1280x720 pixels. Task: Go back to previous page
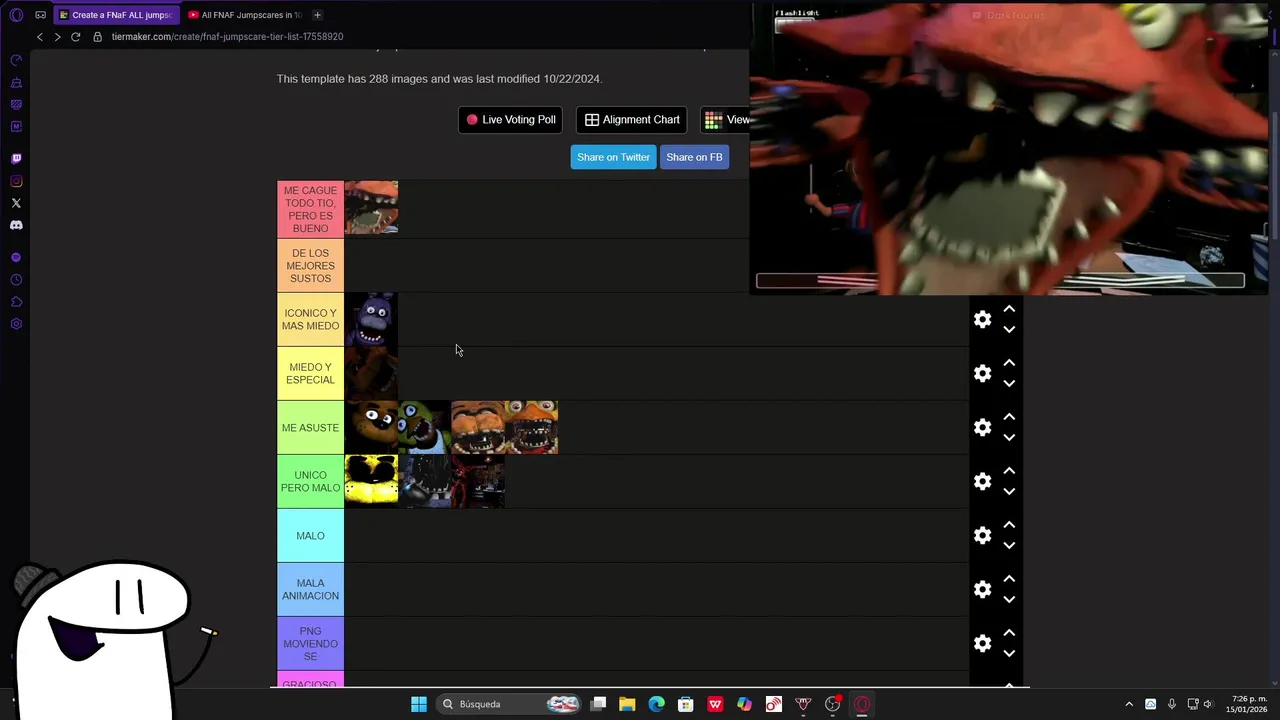point(40,36)
